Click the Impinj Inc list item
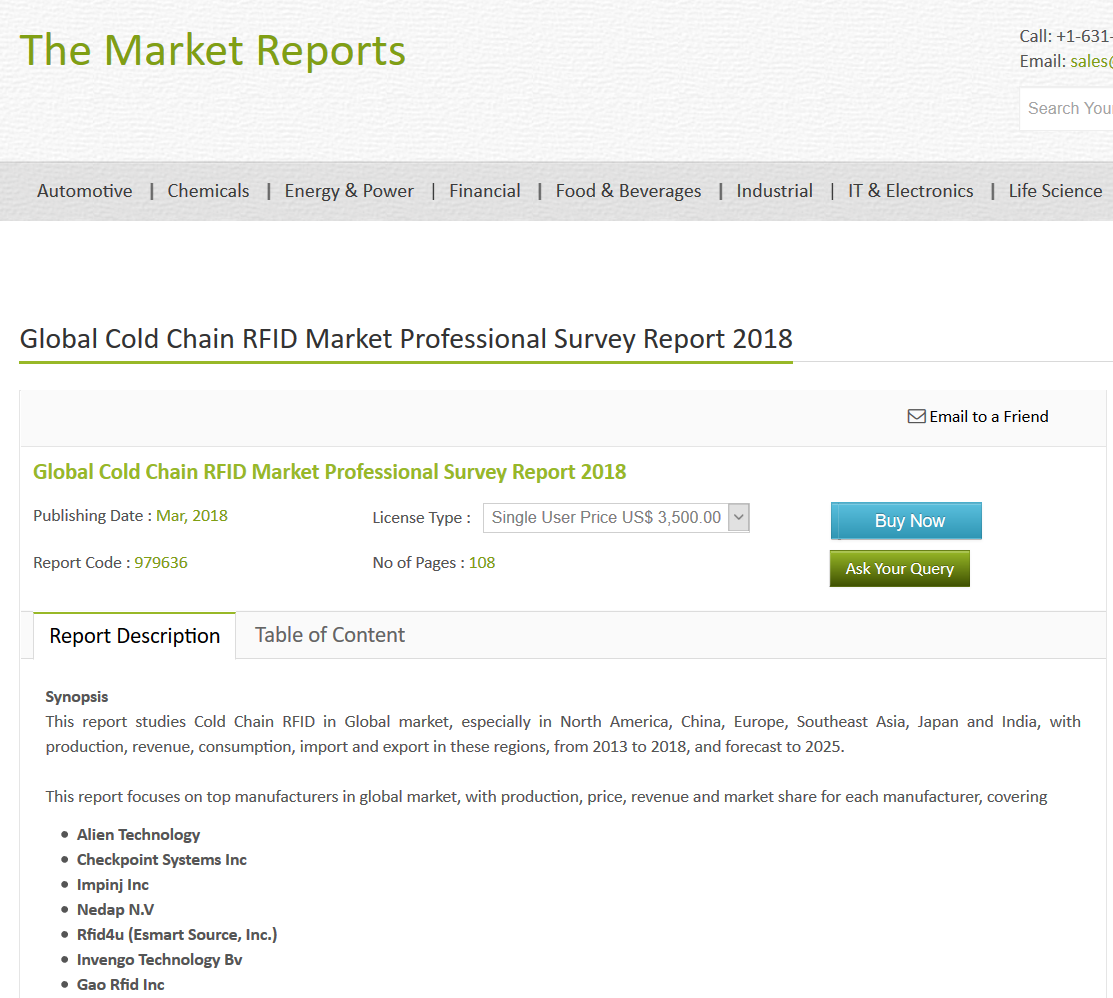The image size is (1113, 998). (113, 884)
